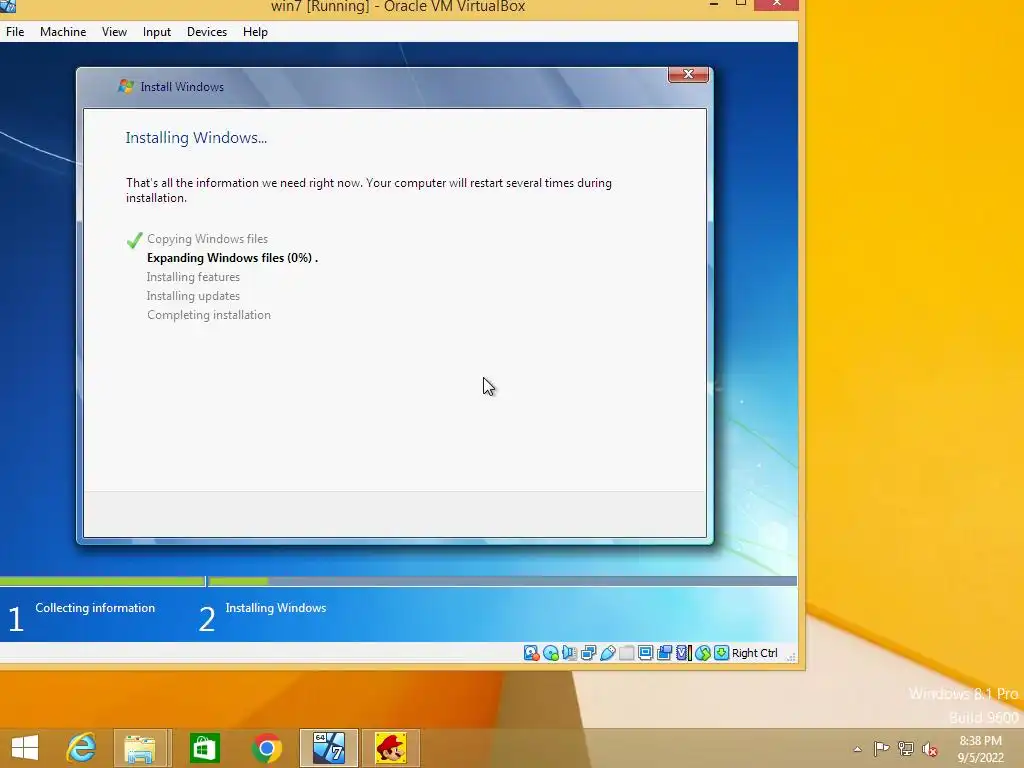Launch Internet Explorer from the taskbar
Screen dimensions: 1024x768
(82, 748)
